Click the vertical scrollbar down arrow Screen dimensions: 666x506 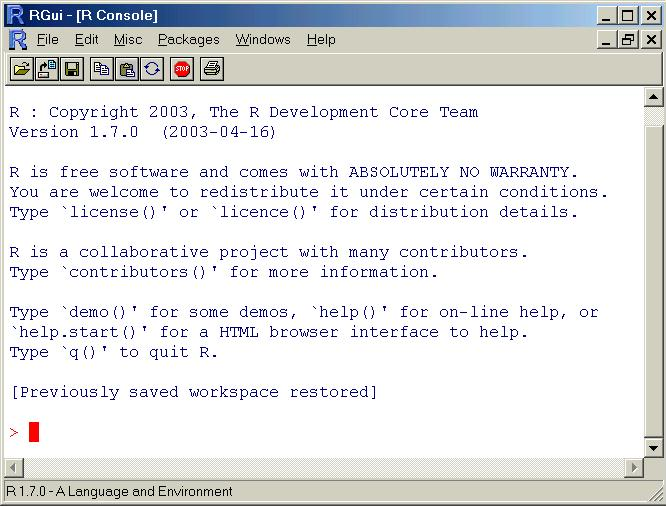(653, 447)
